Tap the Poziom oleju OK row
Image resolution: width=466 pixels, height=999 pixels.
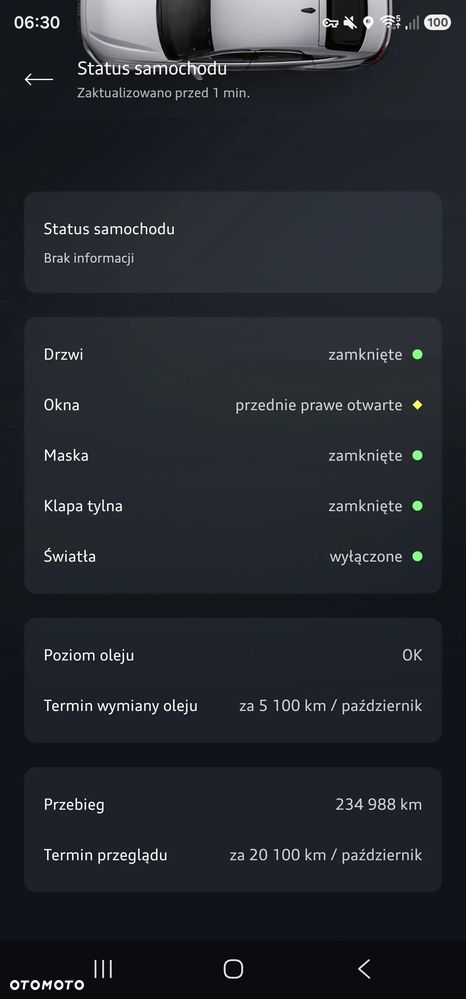233,655
